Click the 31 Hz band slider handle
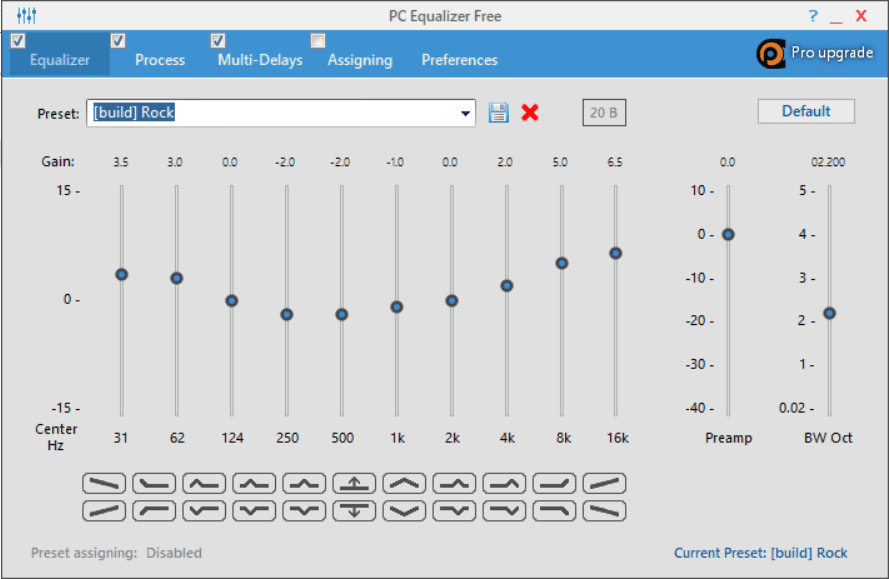Screen dimensions: 889x579 [121, 274]
